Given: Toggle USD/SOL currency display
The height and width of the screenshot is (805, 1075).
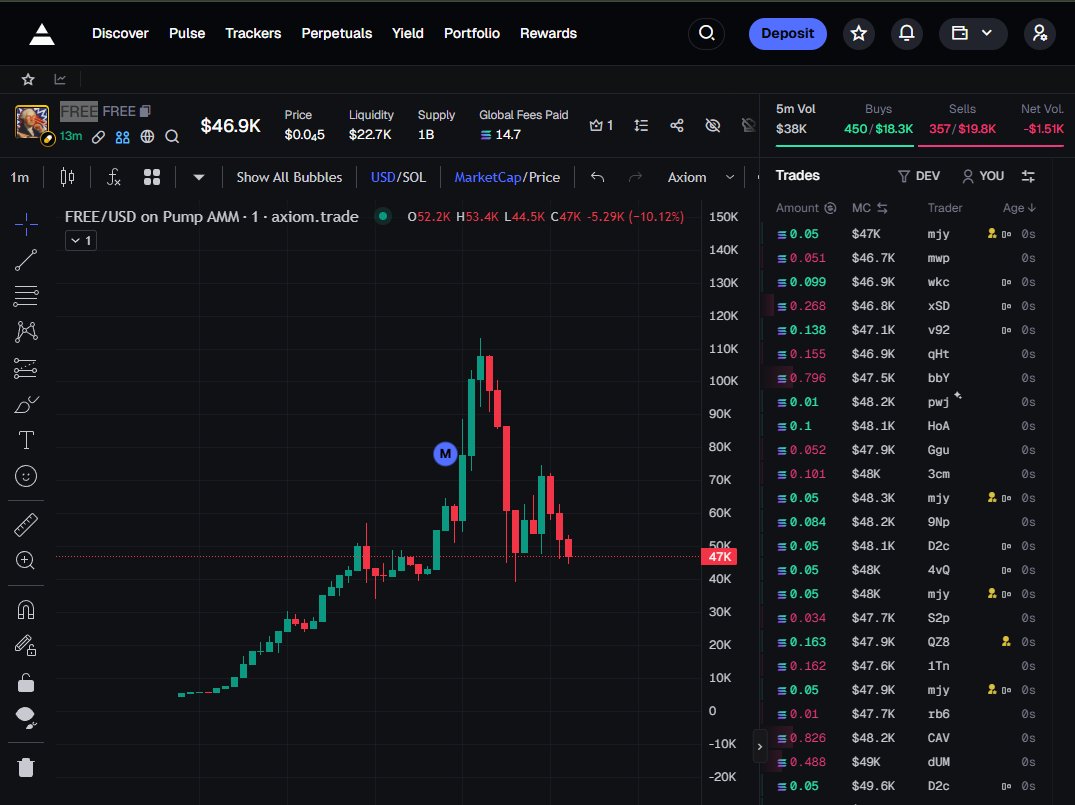Looking at the screenshot, I should coord(398,178).
